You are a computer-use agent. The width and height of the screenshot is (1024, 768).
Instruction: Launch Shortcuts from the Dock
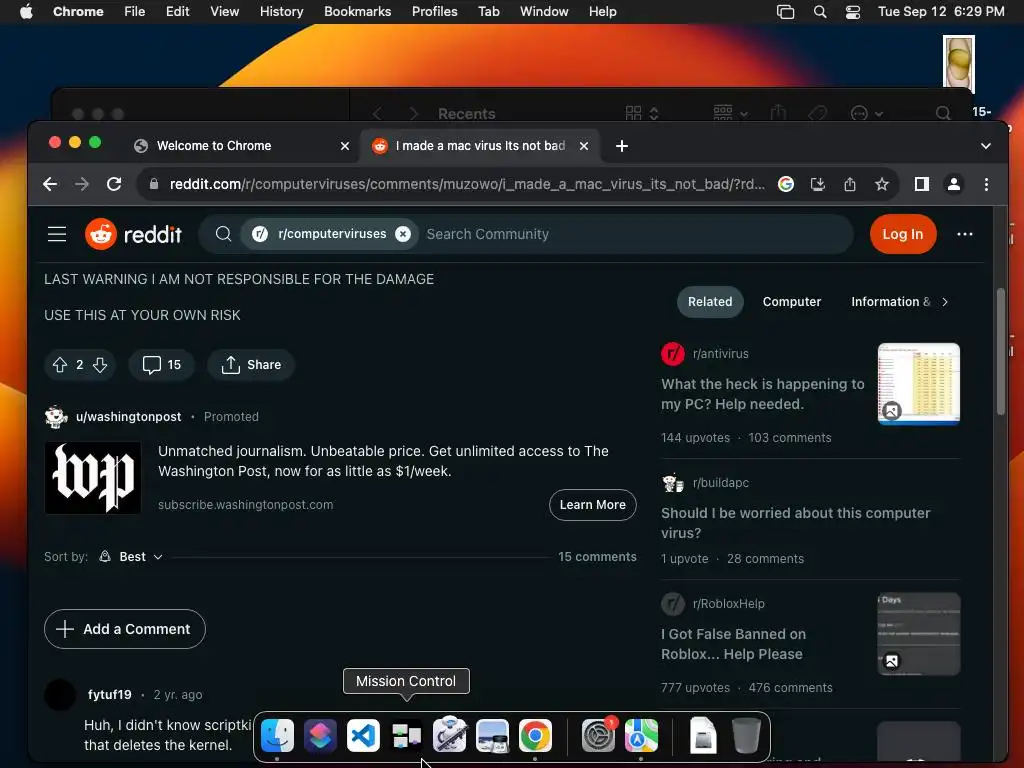click(320, 735)
